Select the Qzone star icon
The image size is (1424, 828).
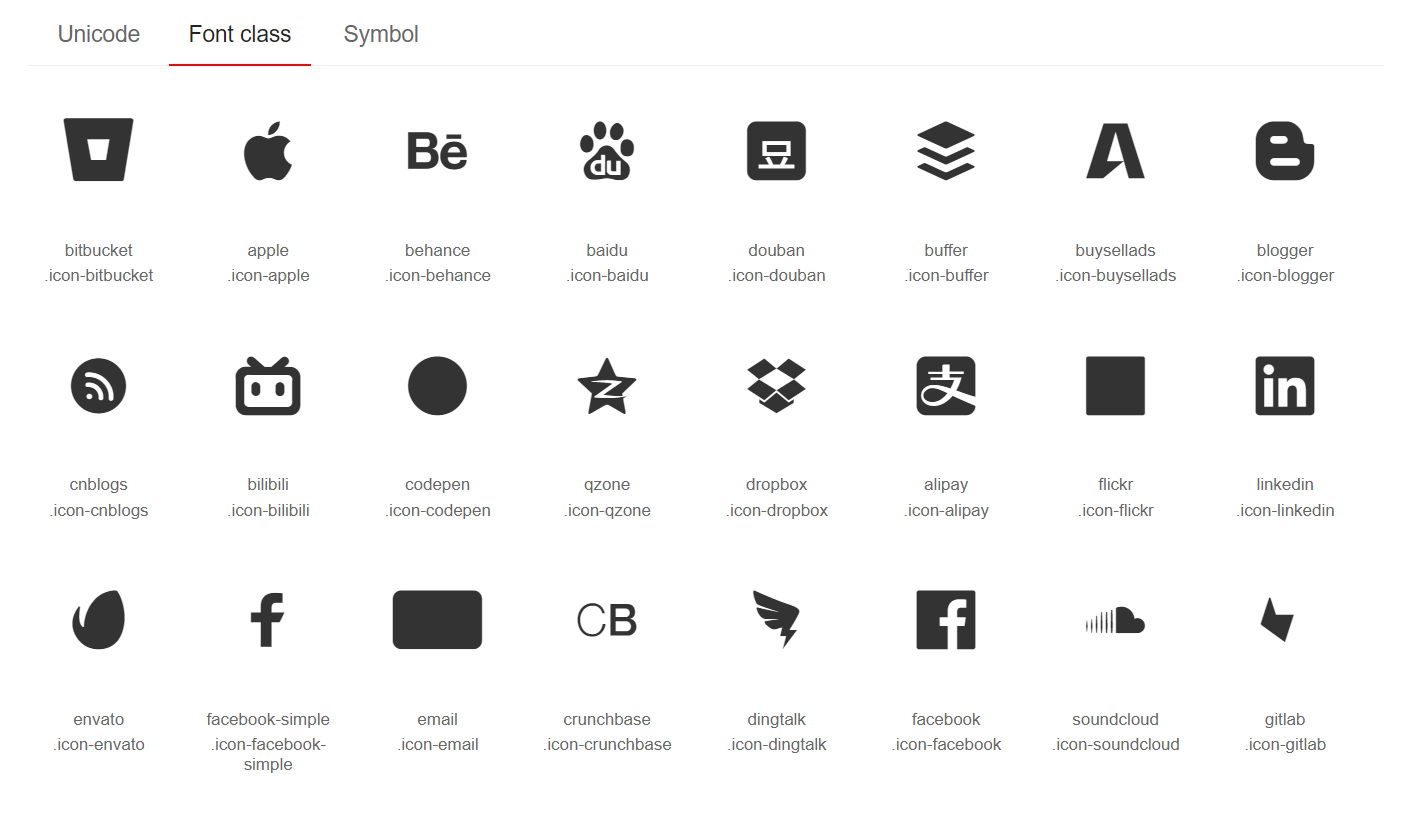pos(607,387)
